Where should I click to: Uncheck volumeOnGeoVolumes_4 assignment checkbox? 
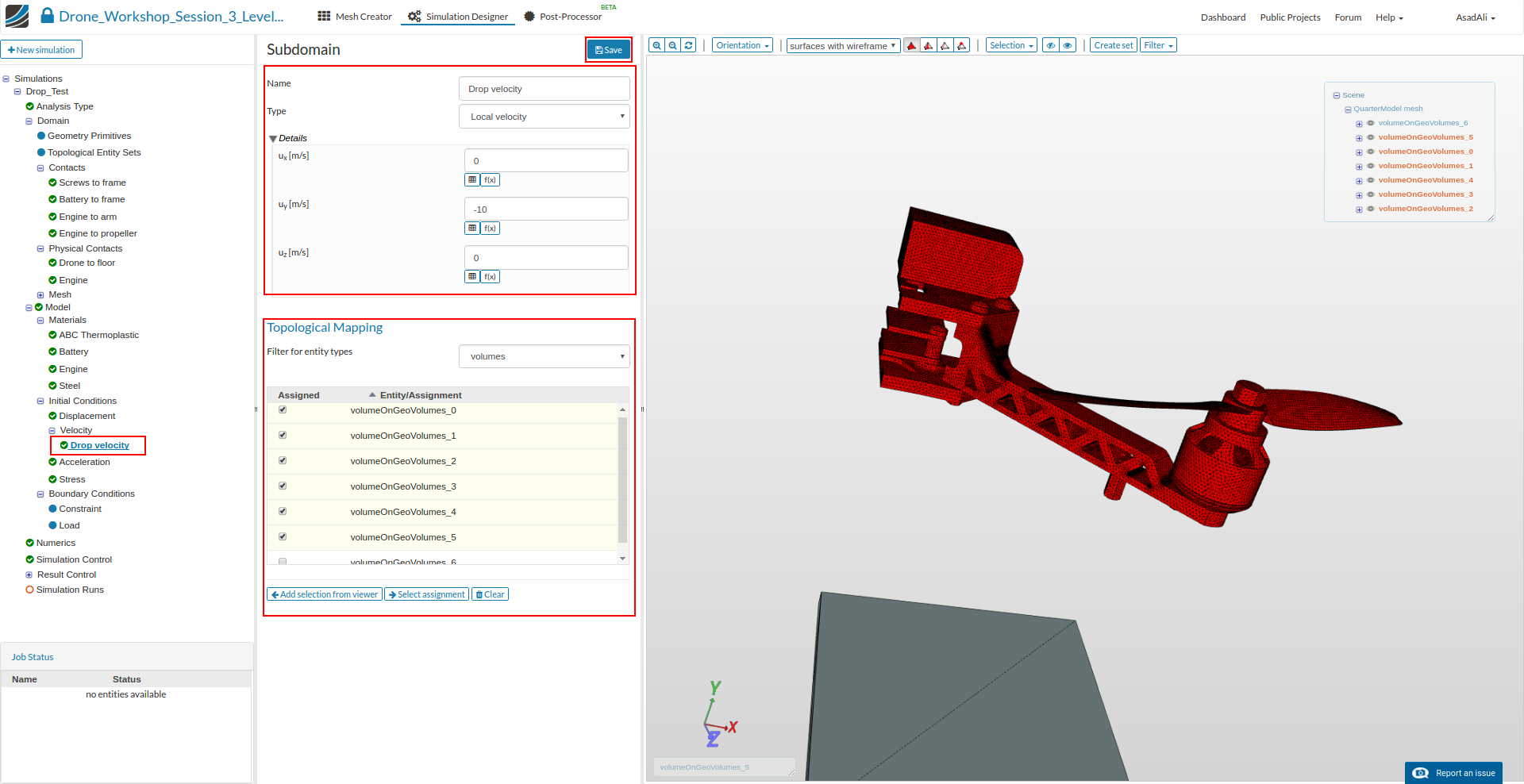pos(283,512)
